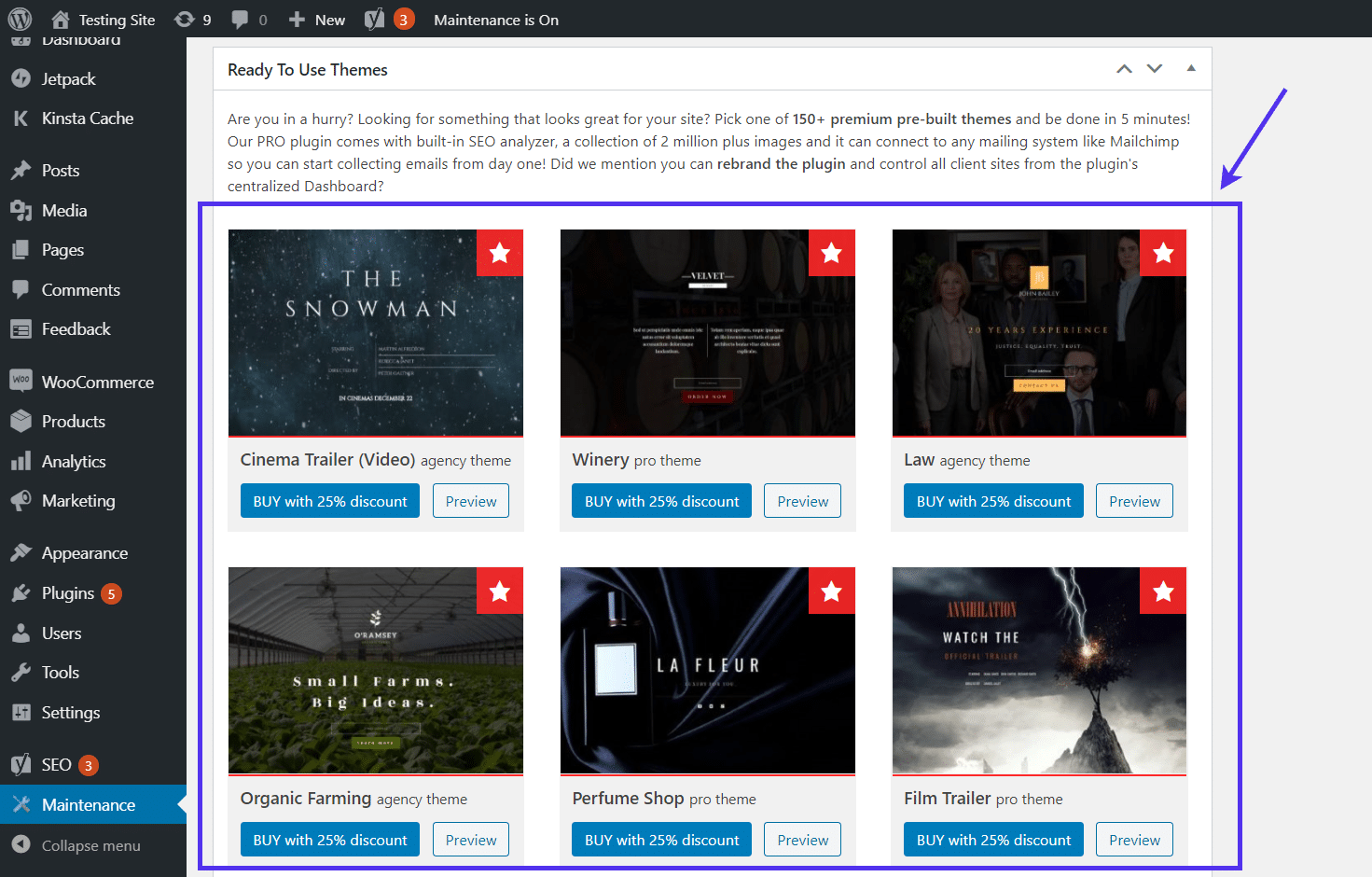1372x877 pixels.
Task: Click the Perfume Shop theme thumbnail
Action: [707, 670]
